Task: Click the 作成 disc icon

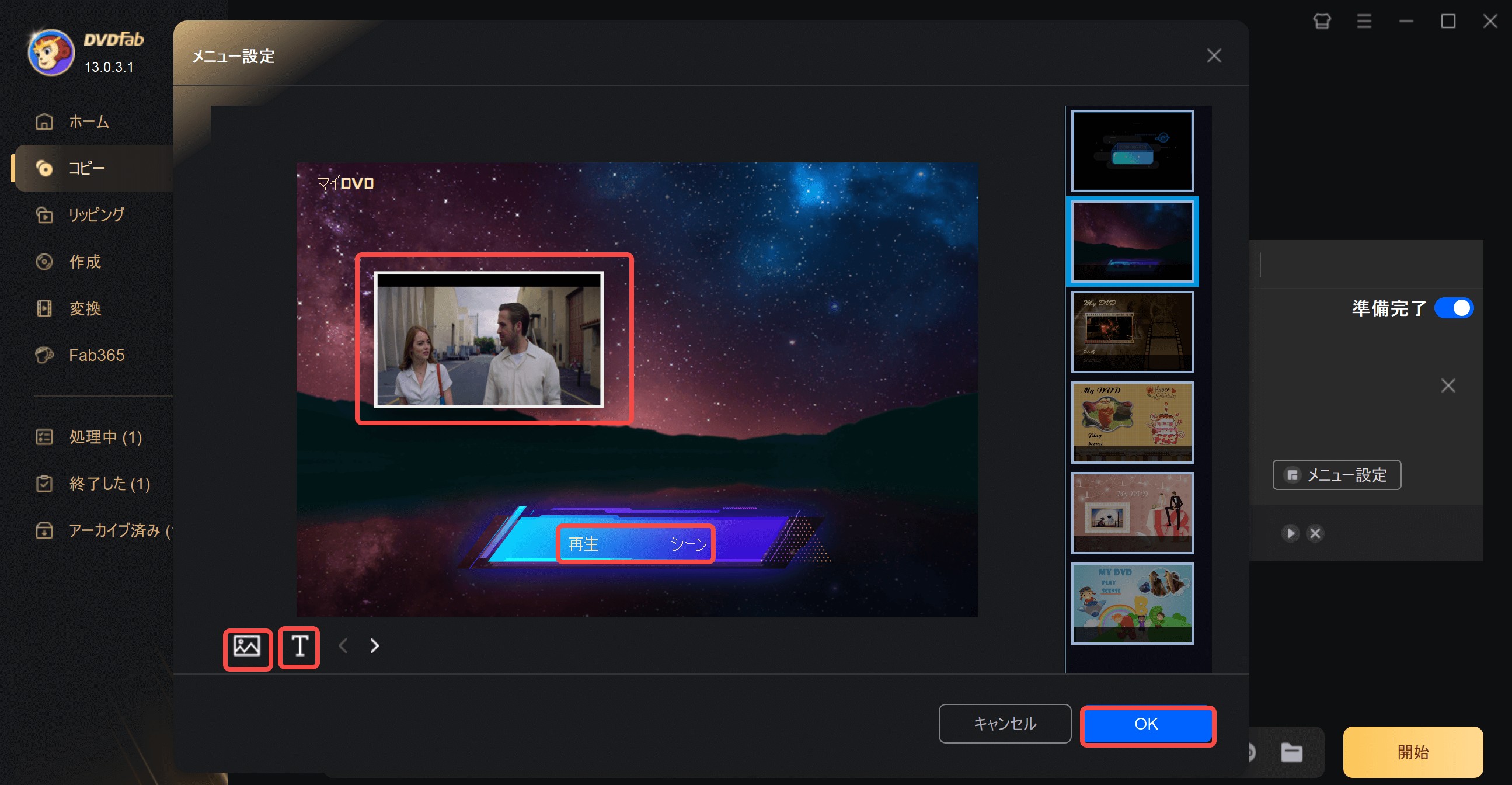Action: [44, 261]
